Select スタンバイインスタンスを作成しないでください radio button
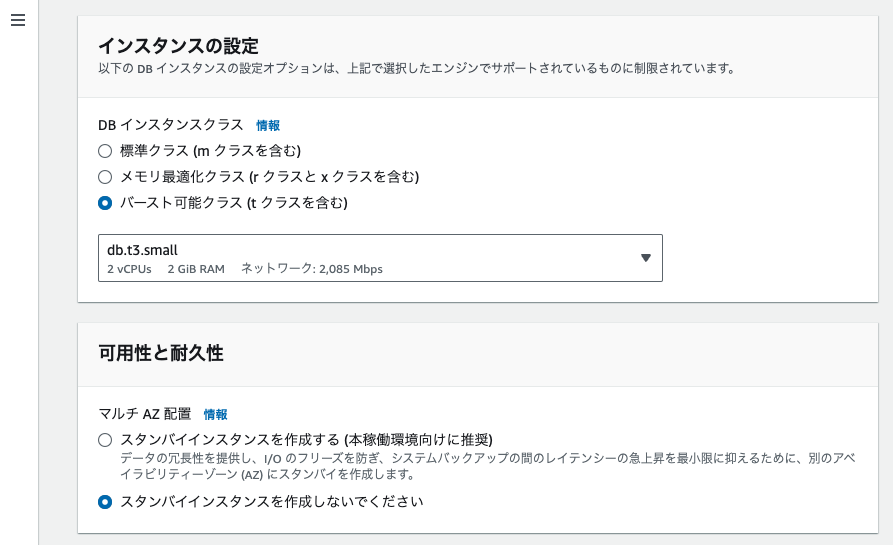 tap(105, 502)
